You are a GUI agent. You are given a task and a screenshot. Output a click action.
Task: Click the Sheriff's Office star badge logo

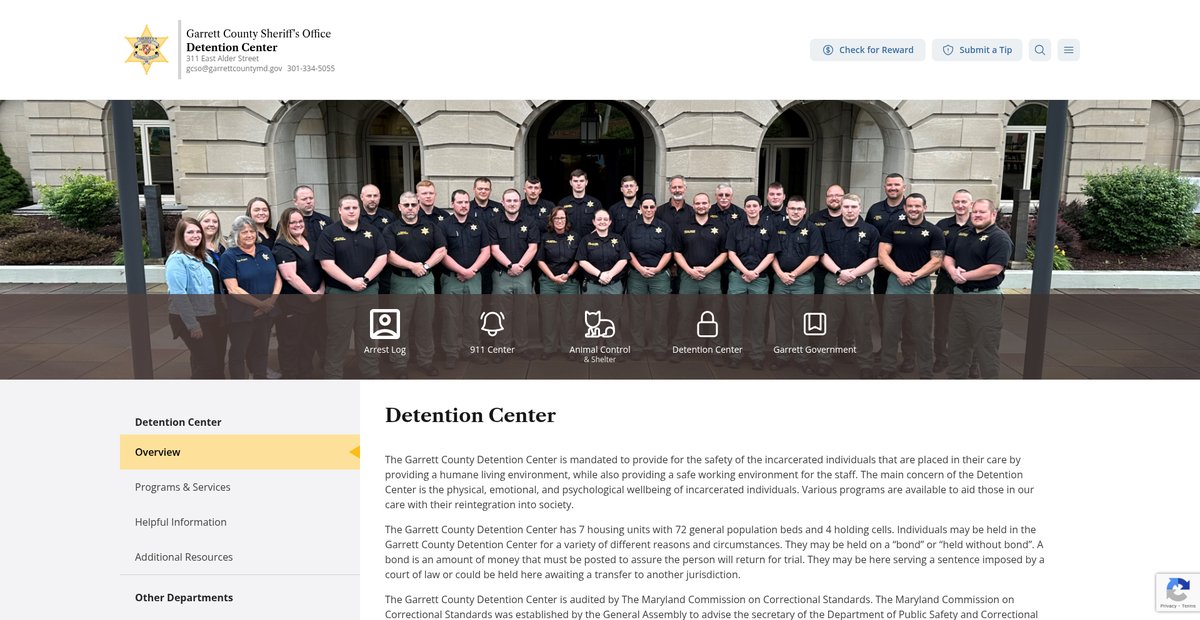click(146, 49)
